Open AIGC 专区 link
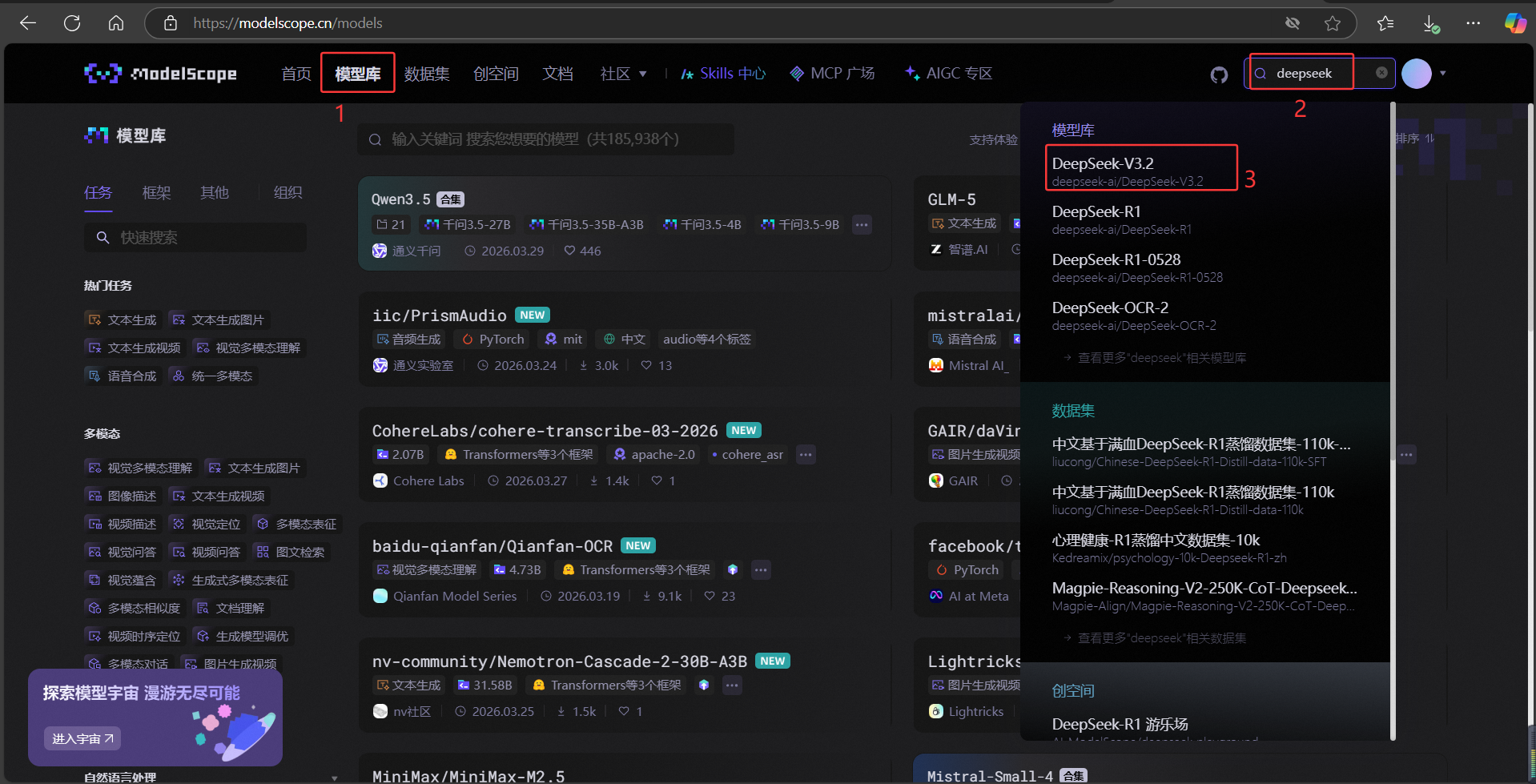 point(948,74)
